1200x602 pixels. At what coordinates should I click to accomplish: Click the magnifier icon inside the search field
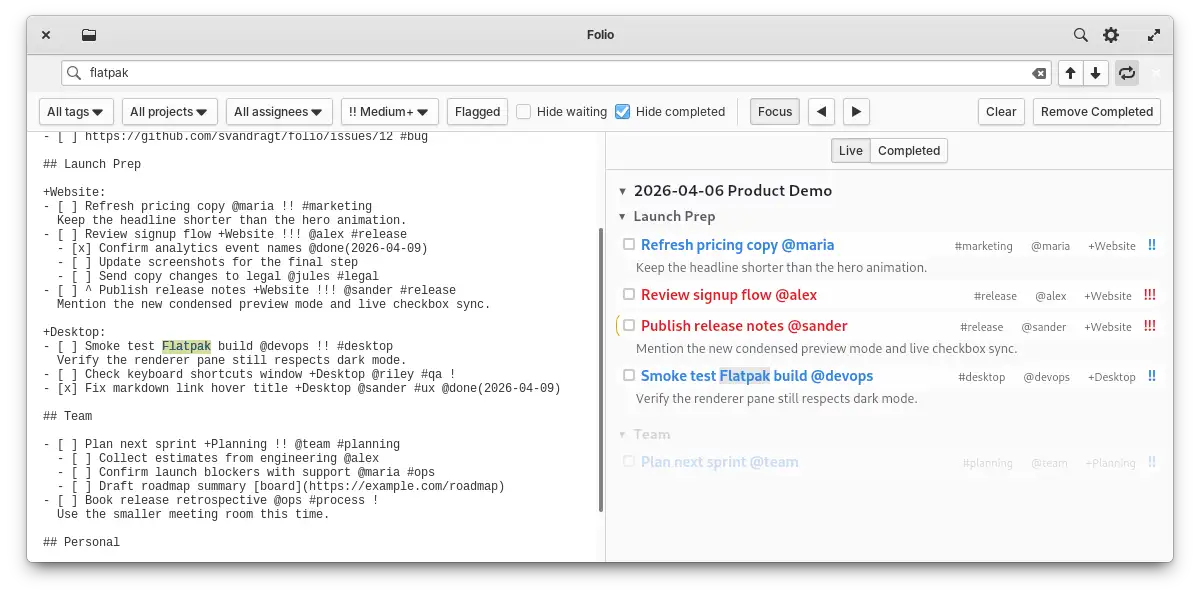(73, 73)
